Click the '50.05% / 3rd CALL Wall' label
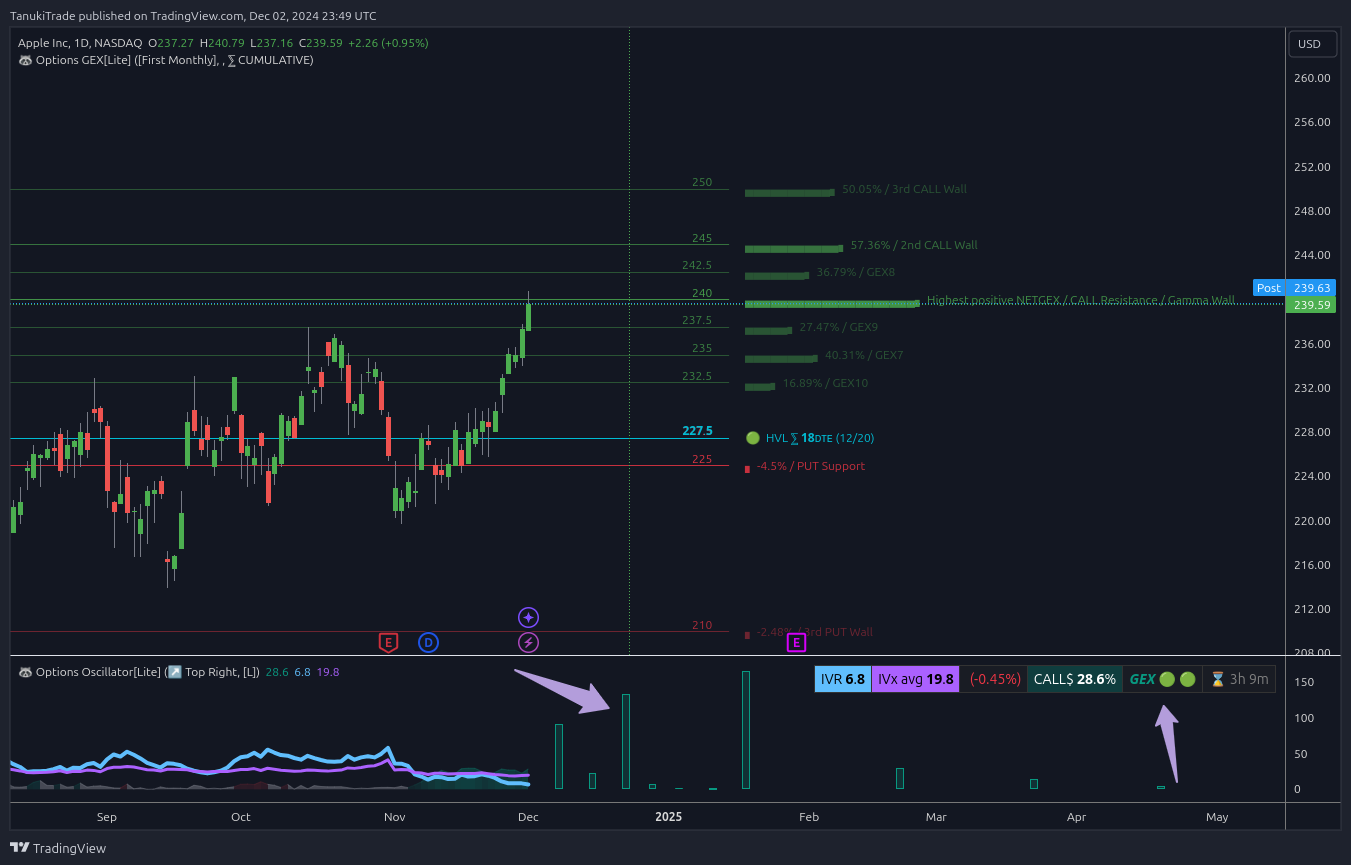This screenshot has width=1351, height=865. pyautogui.click(x=905, y=189)
